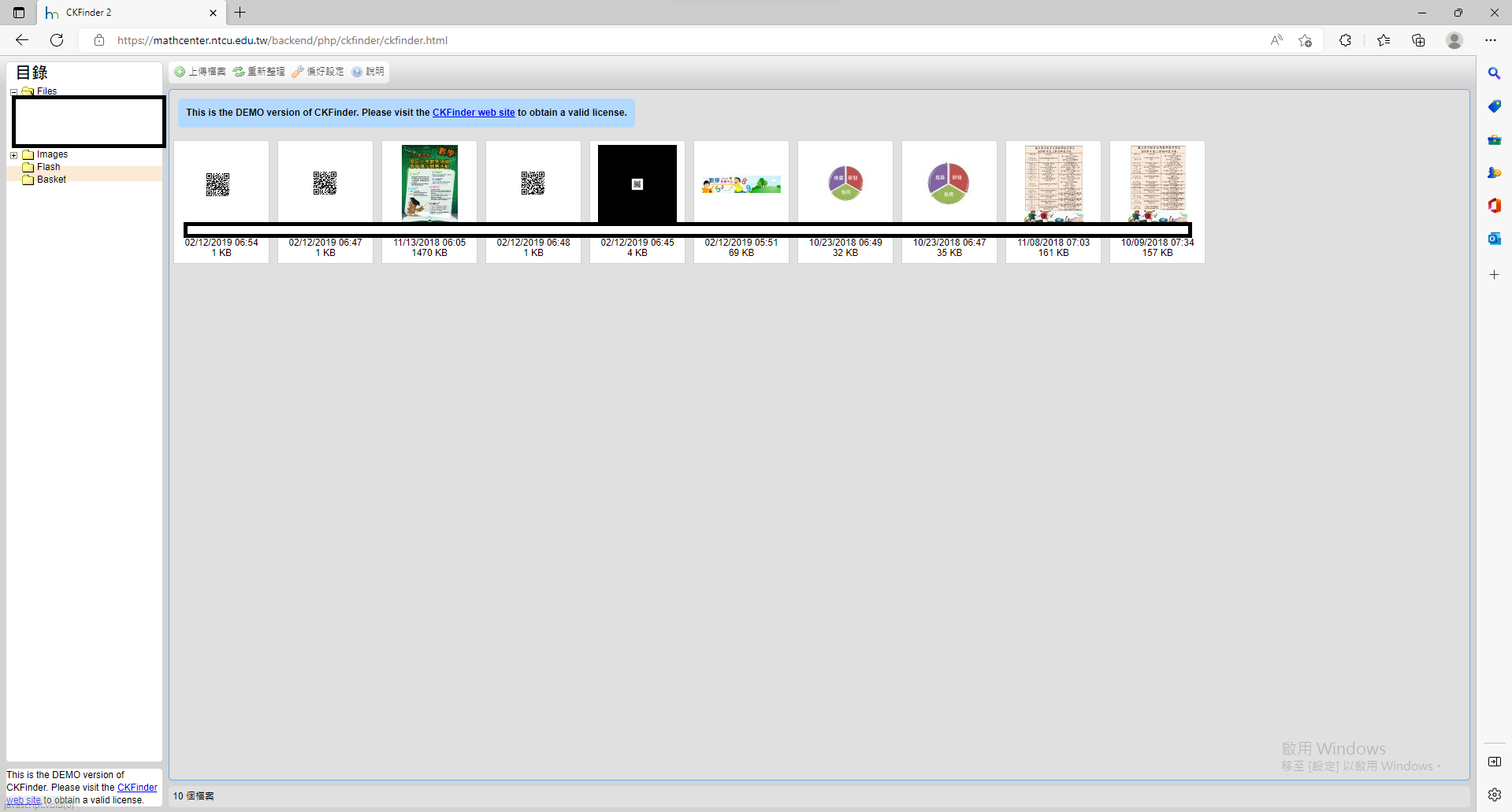
Task: Select the QR code file dated 02/12/2019 06:48
Action: click(533, 202)
